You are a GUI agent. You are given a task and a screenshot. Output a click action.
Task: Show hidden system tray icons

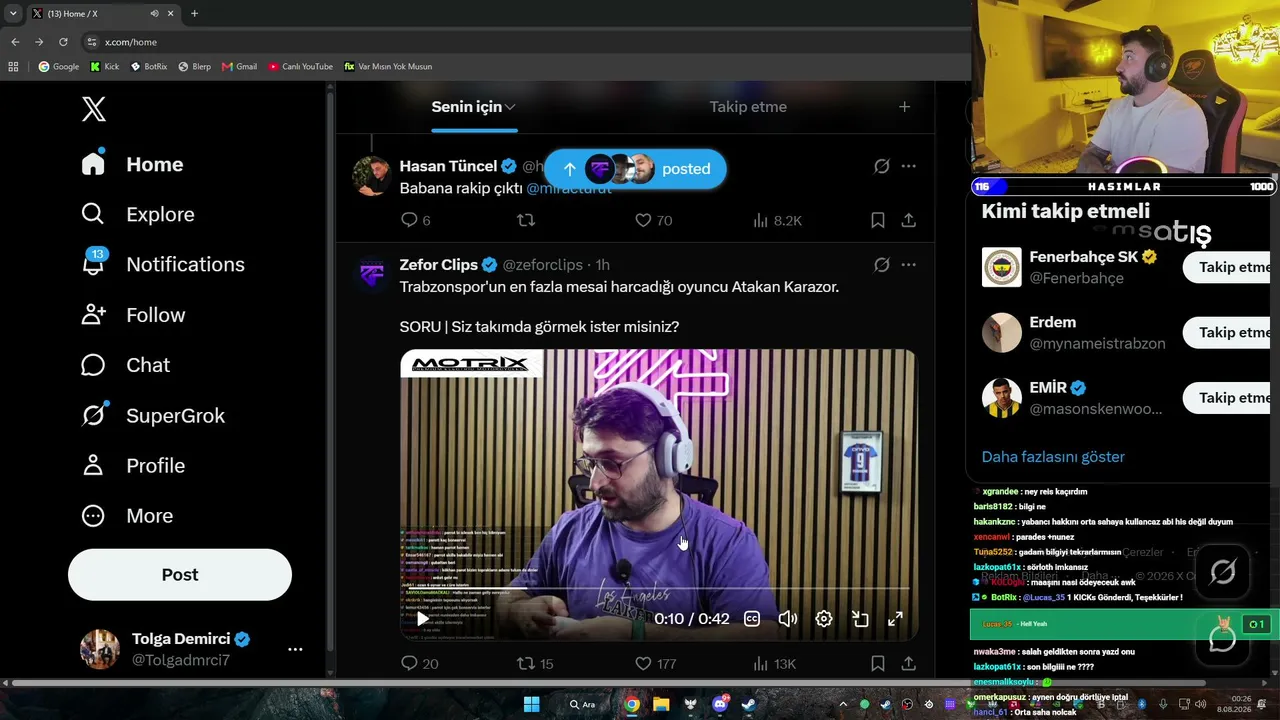842,704
